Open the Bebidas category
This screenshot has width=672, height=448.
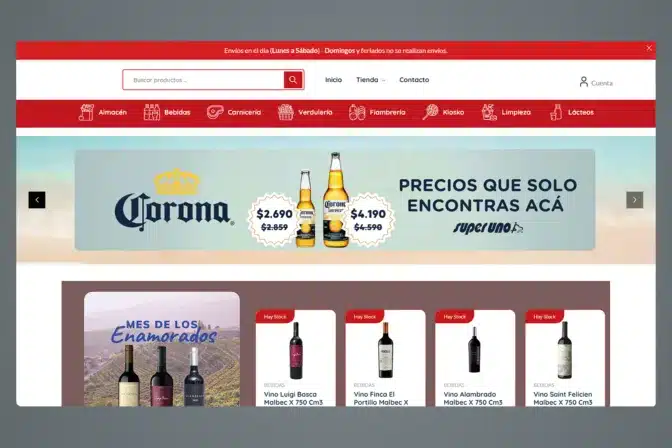click(x=177, y=112)
